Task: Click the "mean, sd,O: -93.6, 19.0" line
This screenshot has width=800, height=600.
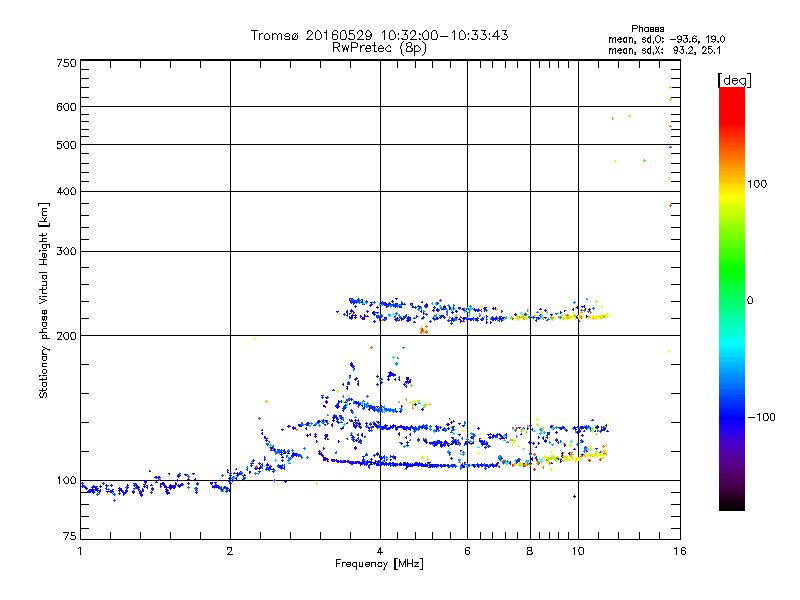Action: click(666, 39)
